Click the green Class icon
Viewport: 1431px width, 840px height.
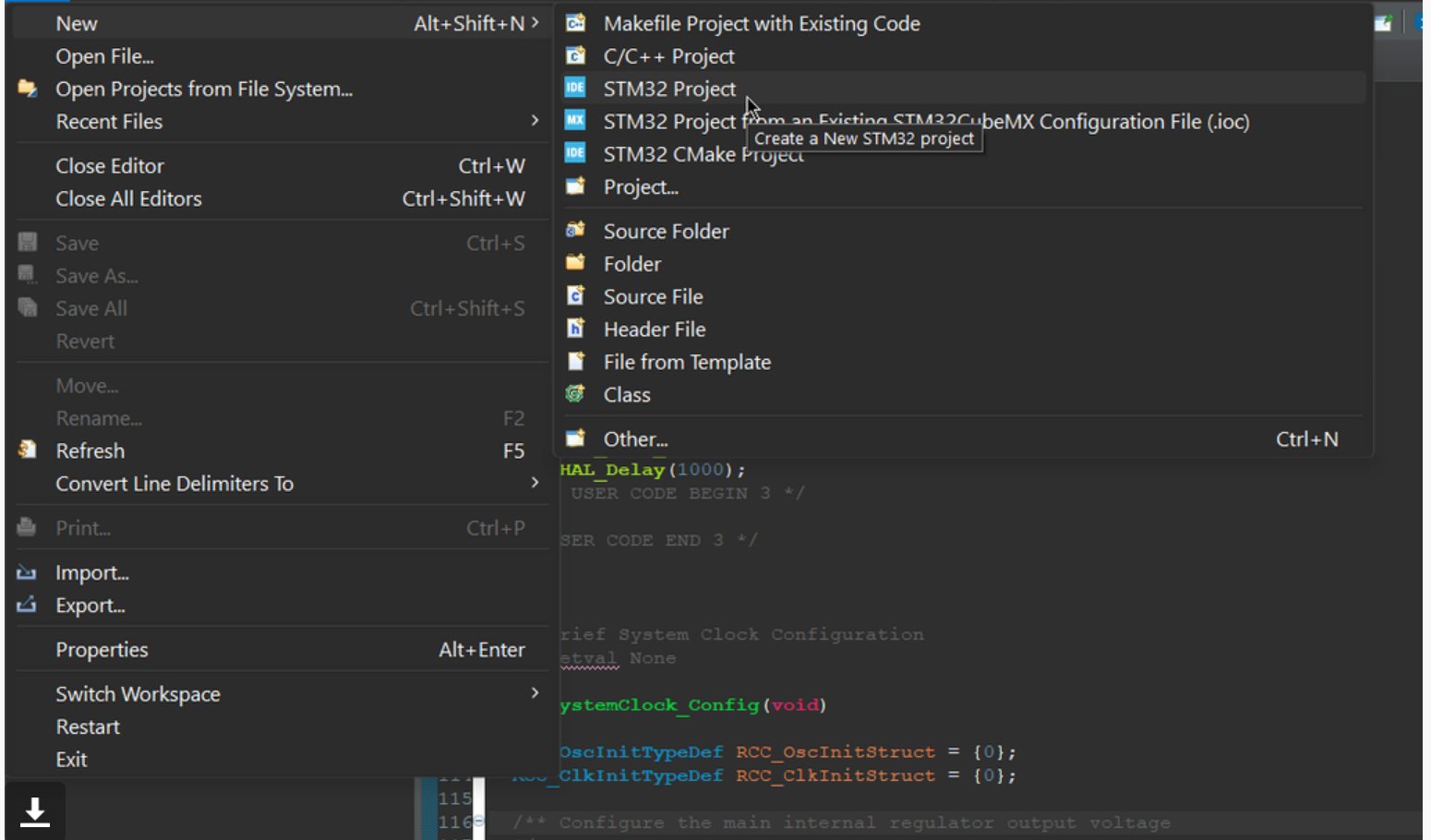tap(575, 394)
